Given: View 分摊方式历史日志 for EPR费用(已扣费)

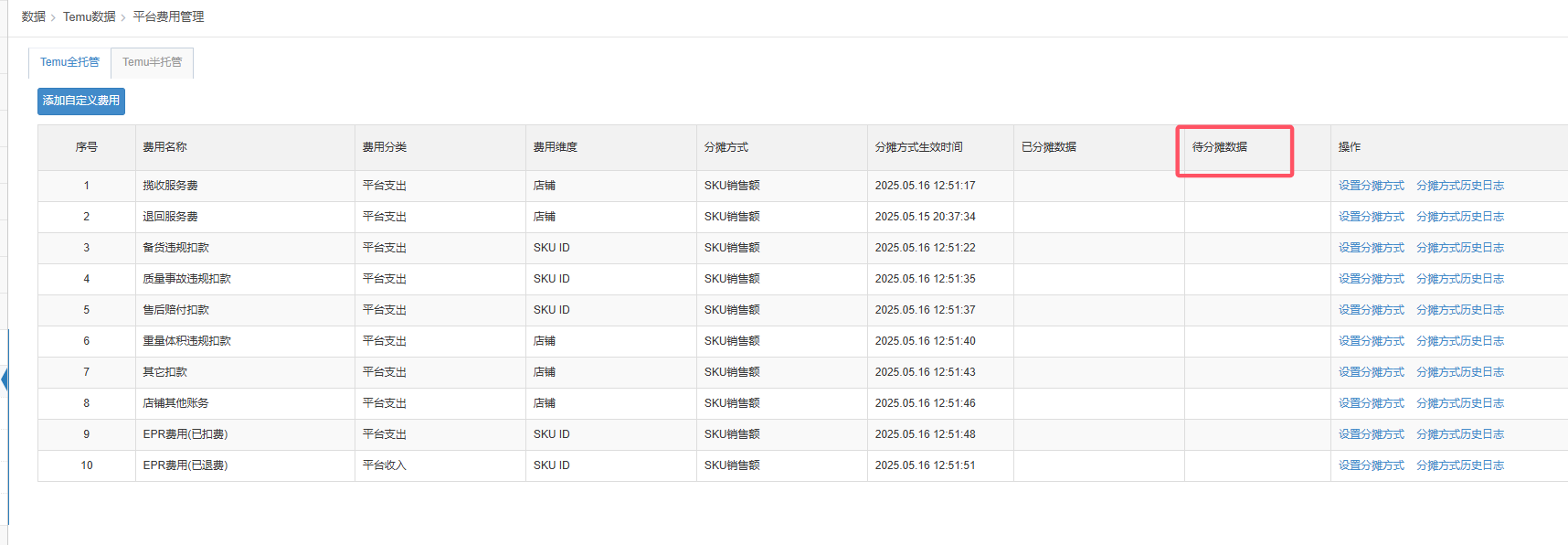Looking at the screenshot, I should click(1459, 434).
